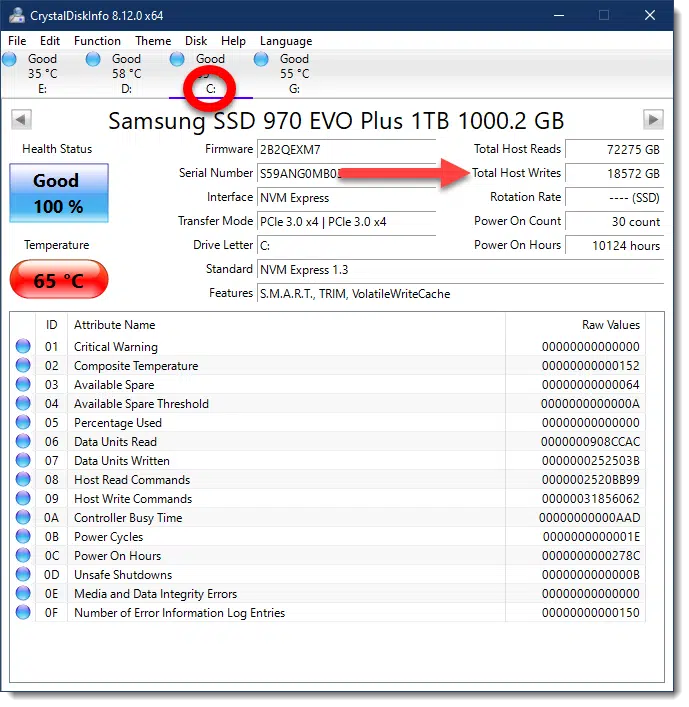Select the Critical Warning attribute name
The height and width of the screenshot is (707, 689).
[x=116, y=347]
